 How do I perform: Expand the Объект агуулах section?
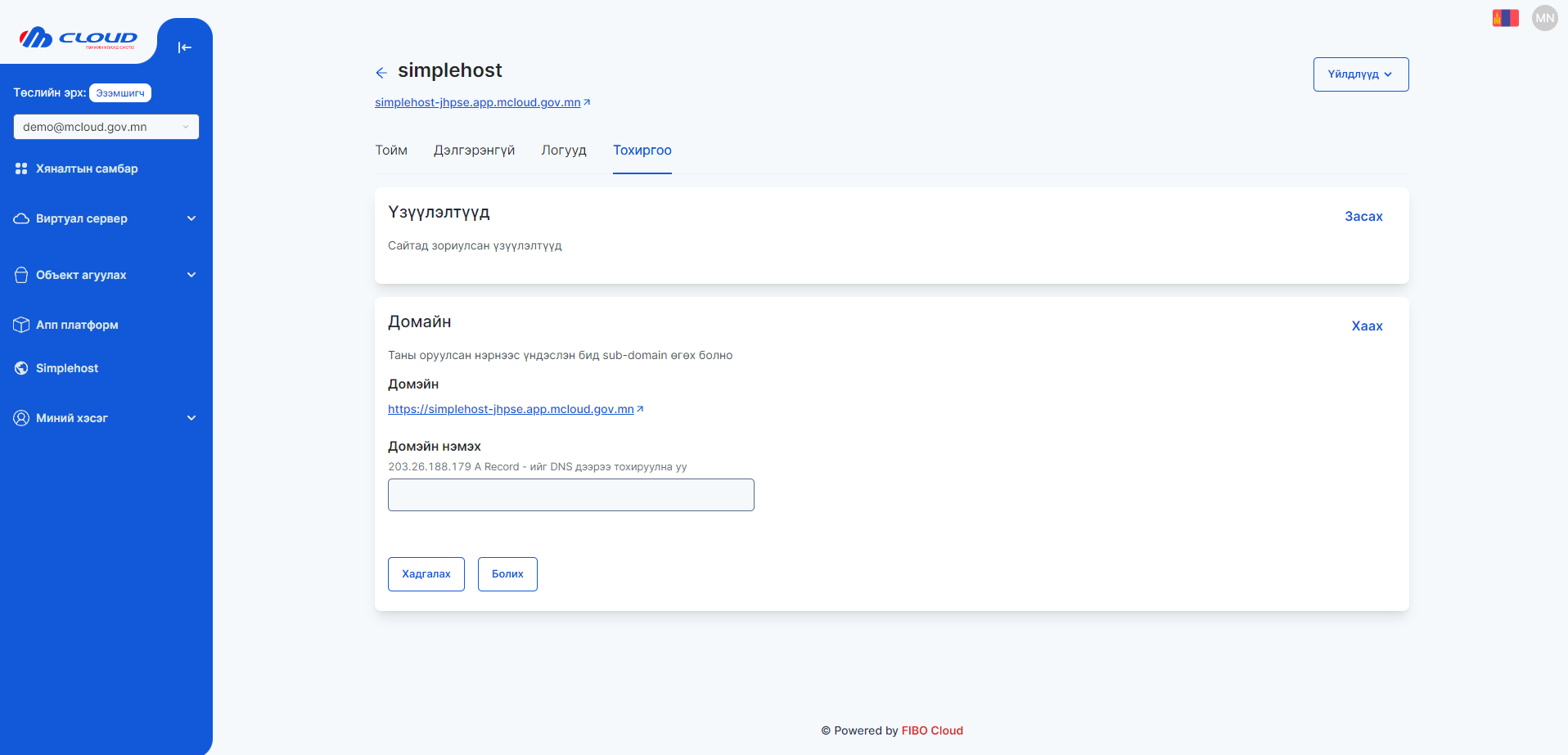click(x=191, y=275)
